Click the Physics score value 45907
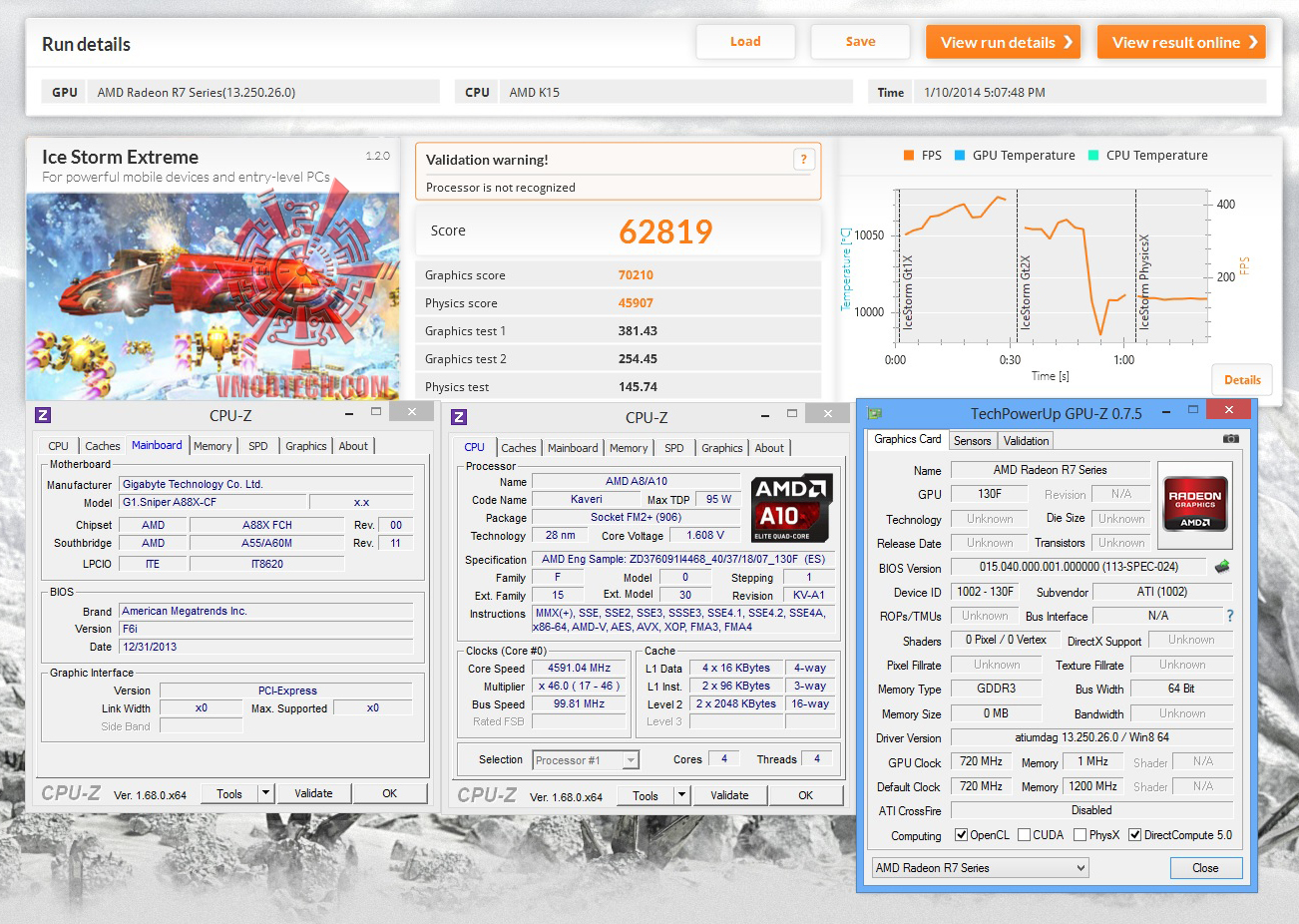The width and height of the screenshot is (1299, 924). [636, 303]
